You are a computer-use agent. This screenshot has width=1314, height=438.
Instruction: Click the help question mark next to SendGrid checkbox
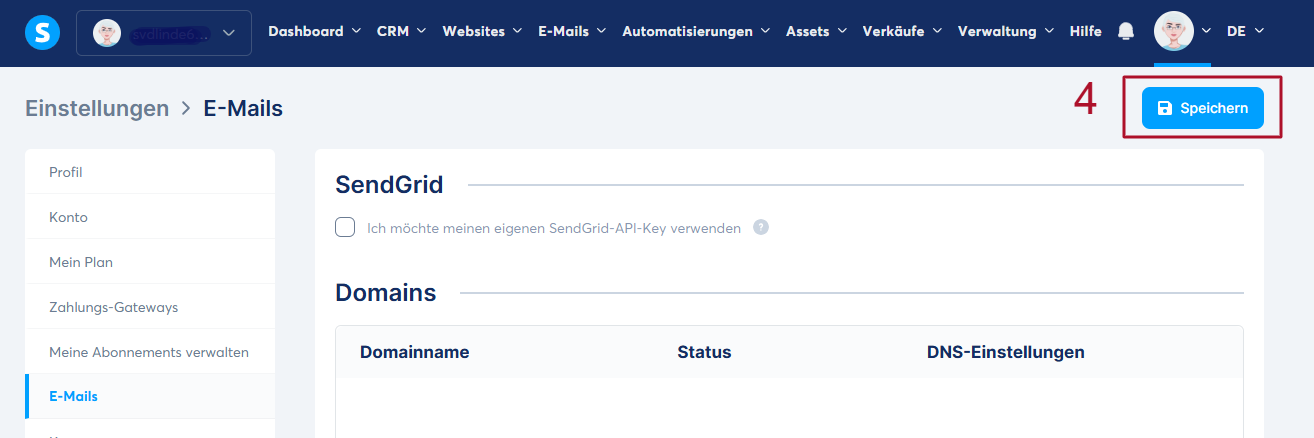(x=761, y=227)
